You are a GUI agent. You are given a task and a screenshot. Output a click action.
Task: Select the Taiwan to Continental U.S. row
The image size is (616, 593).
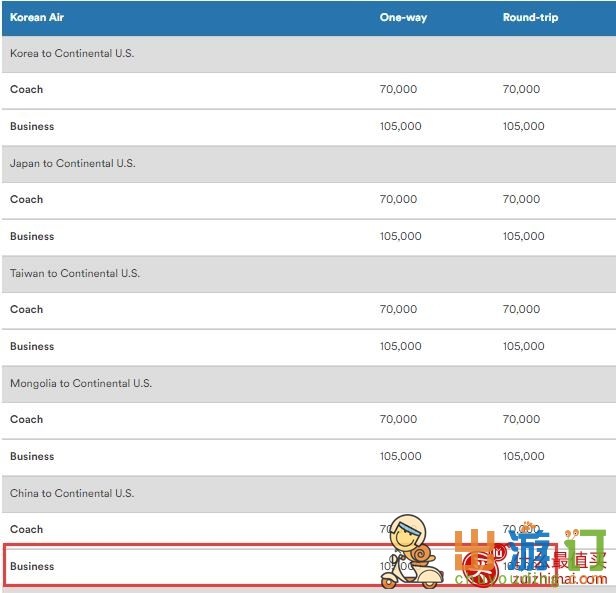309,274
